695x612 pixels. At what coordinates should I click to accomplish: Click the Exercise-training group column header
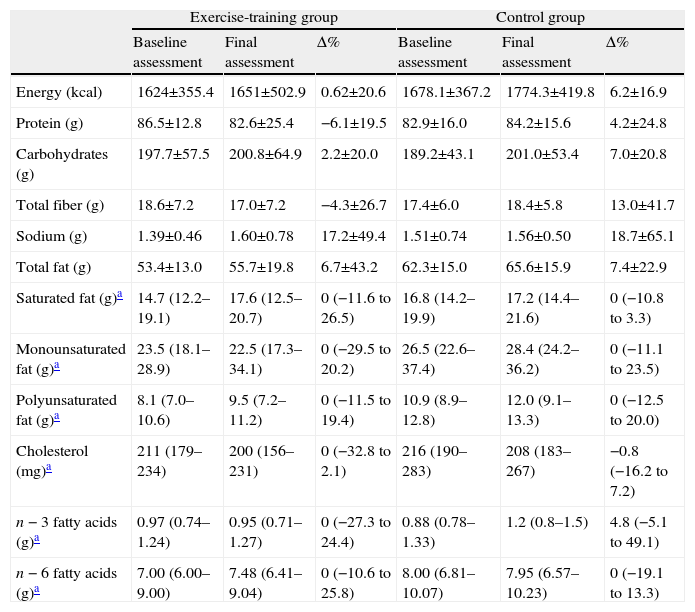tap(264, 17)
